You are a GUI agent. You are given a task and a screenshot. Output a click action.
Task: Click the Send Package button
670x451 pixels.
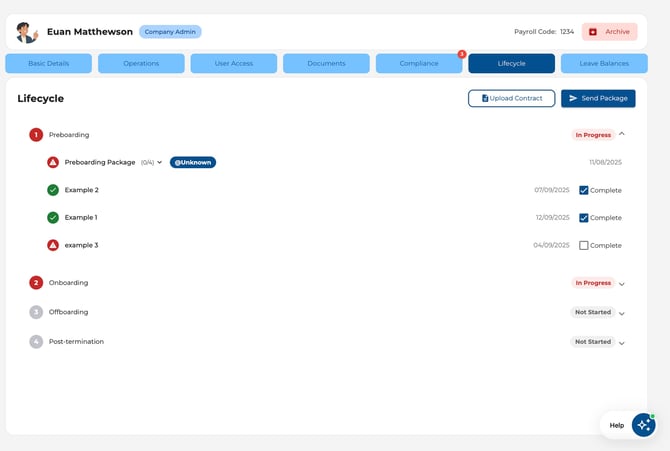coord(598,98)
